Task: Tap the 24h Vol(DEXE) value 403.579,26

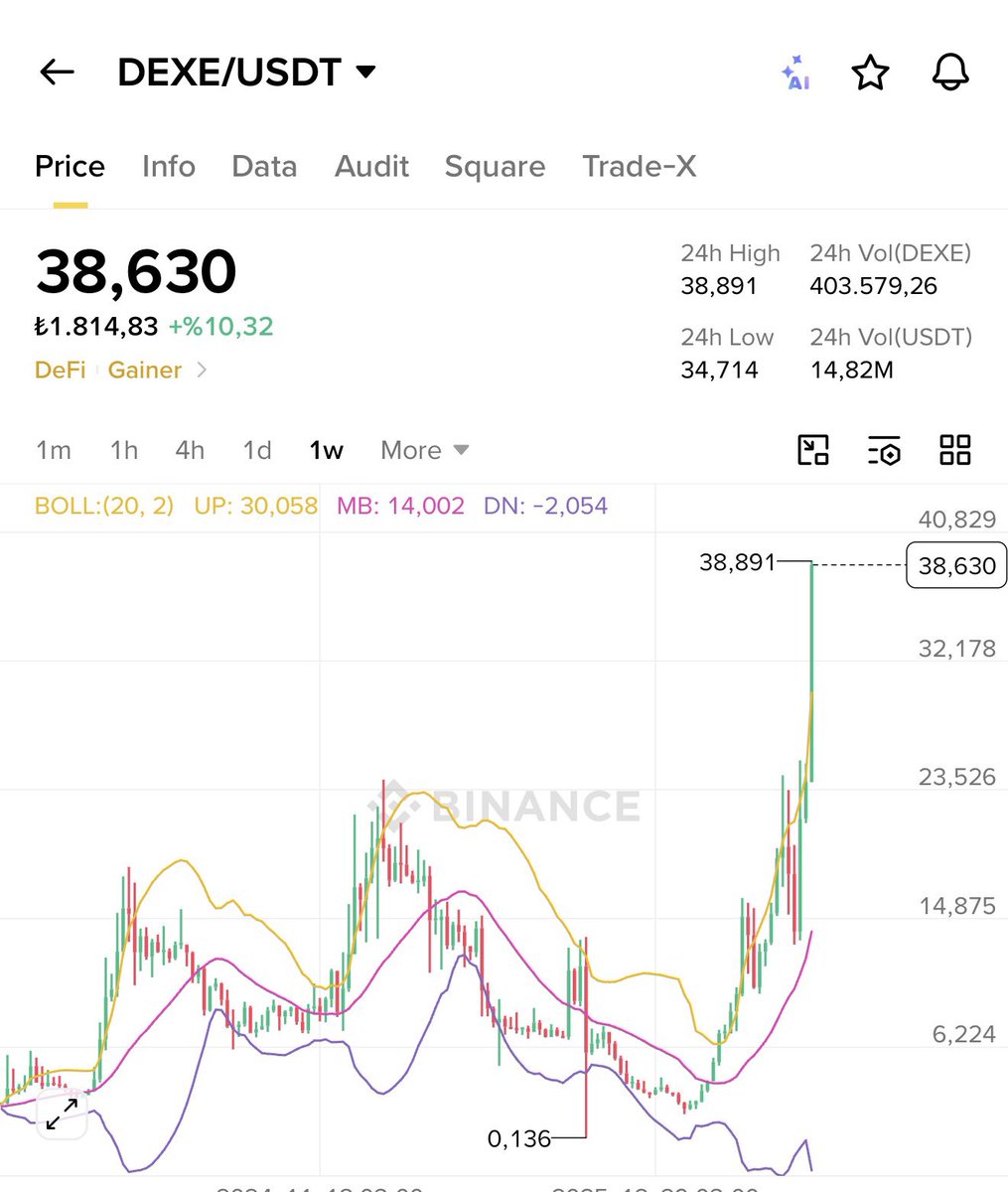Action: tap(874, 286)
